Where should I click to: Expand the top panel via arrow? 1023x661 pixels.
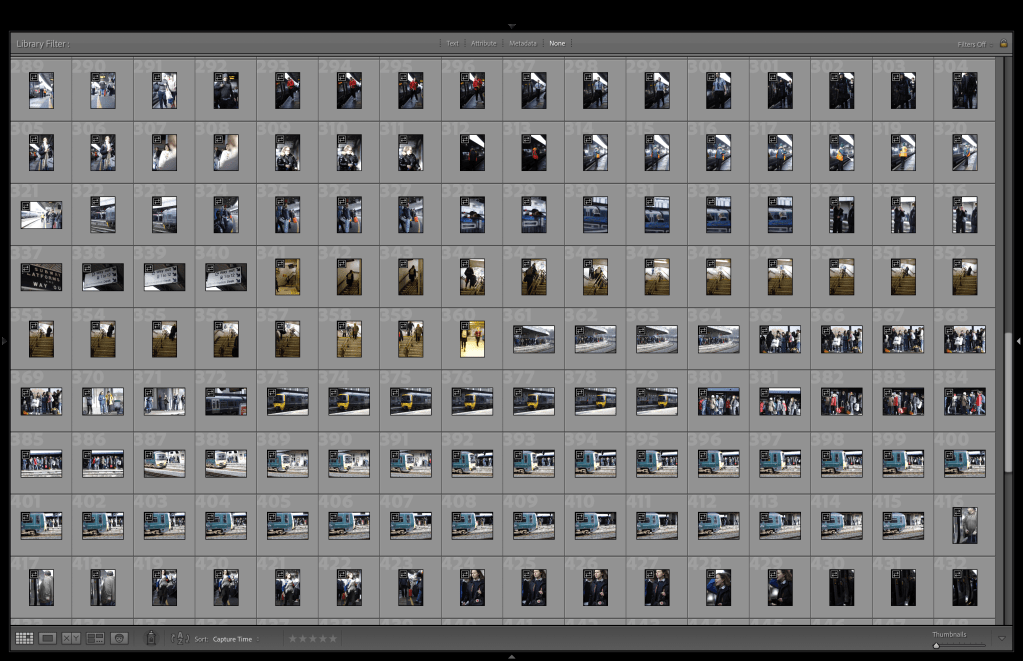click(511, 25)
